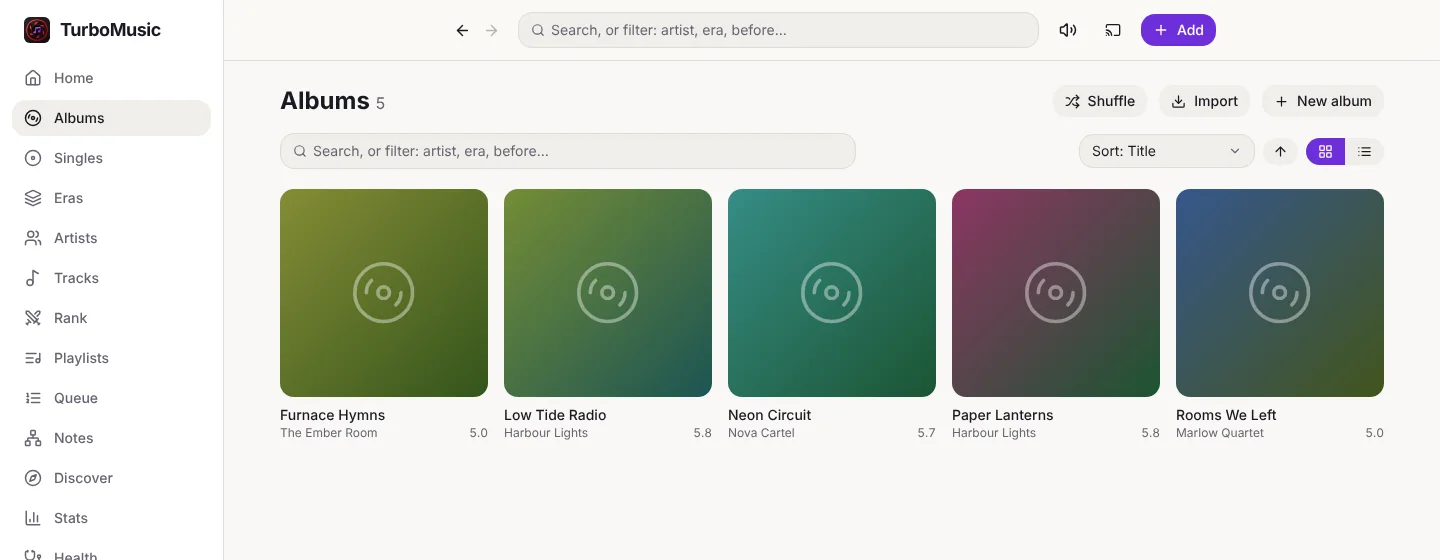Image resolution: width=1440 pixels, height=560 pixels.
Task: Click the 5.0 rating of Furnace Hymns
Action: 478,433
